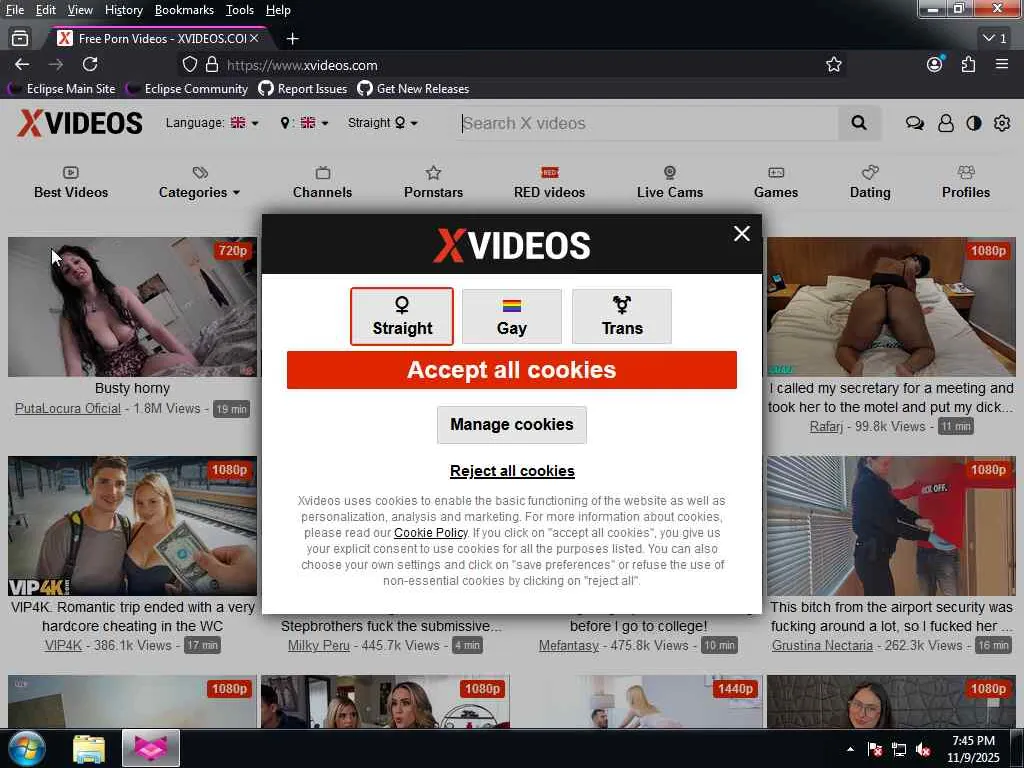This screenshot has width=1024, height=768.
Task: Select the Gay orientation option in dialog
Action: coord(511,316)
